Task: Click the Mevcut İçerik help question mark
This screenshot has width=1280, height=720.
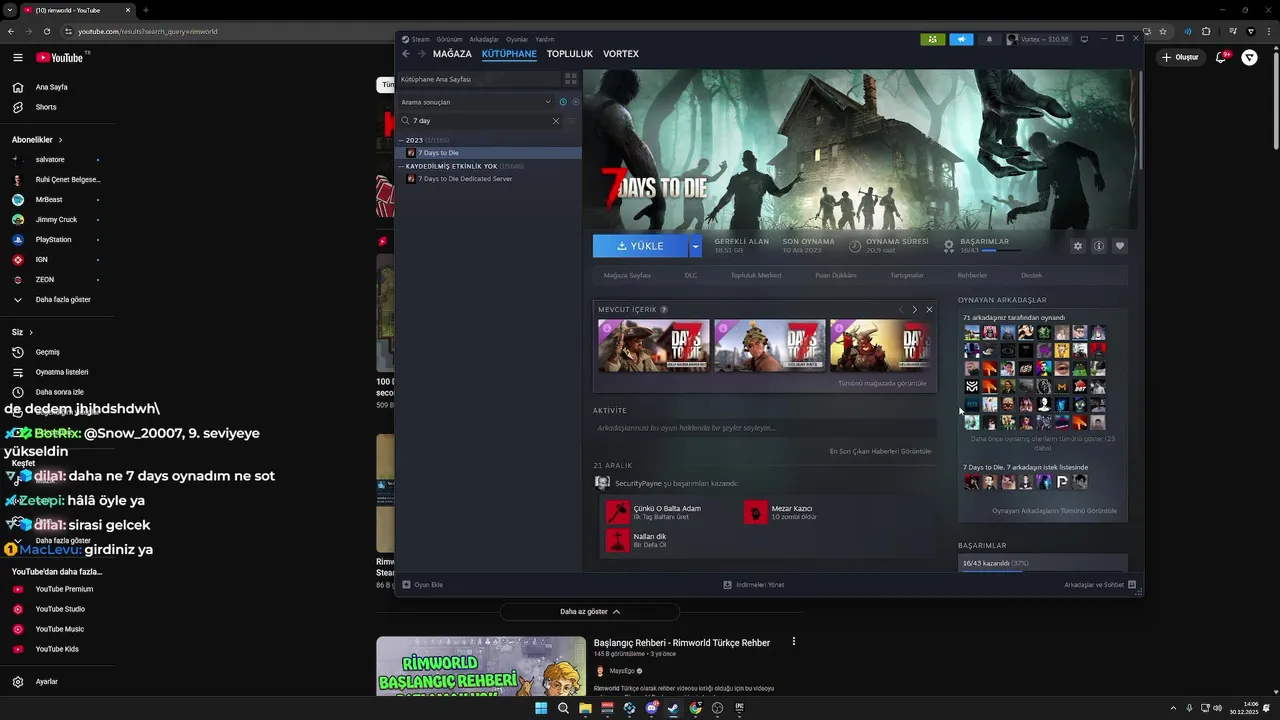Action: click(664, 310)
